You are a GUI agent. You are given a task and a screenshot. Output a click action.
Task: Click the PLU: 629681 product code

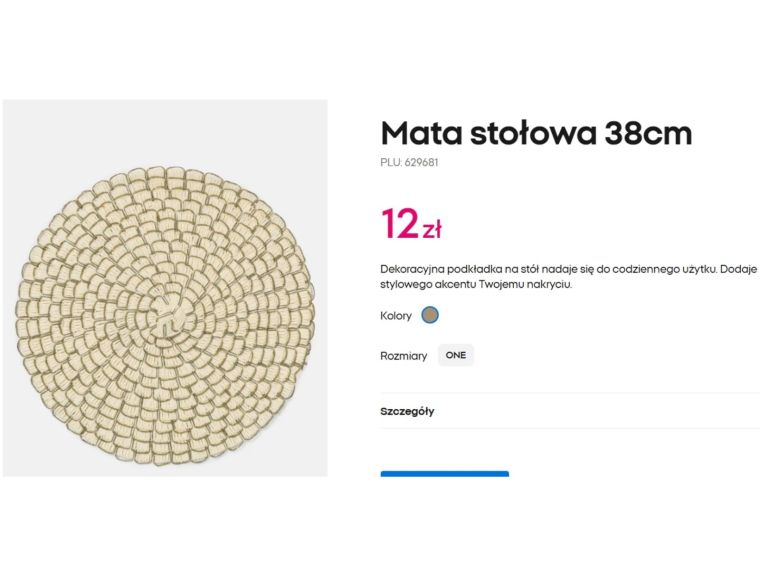tap(409, 162)
